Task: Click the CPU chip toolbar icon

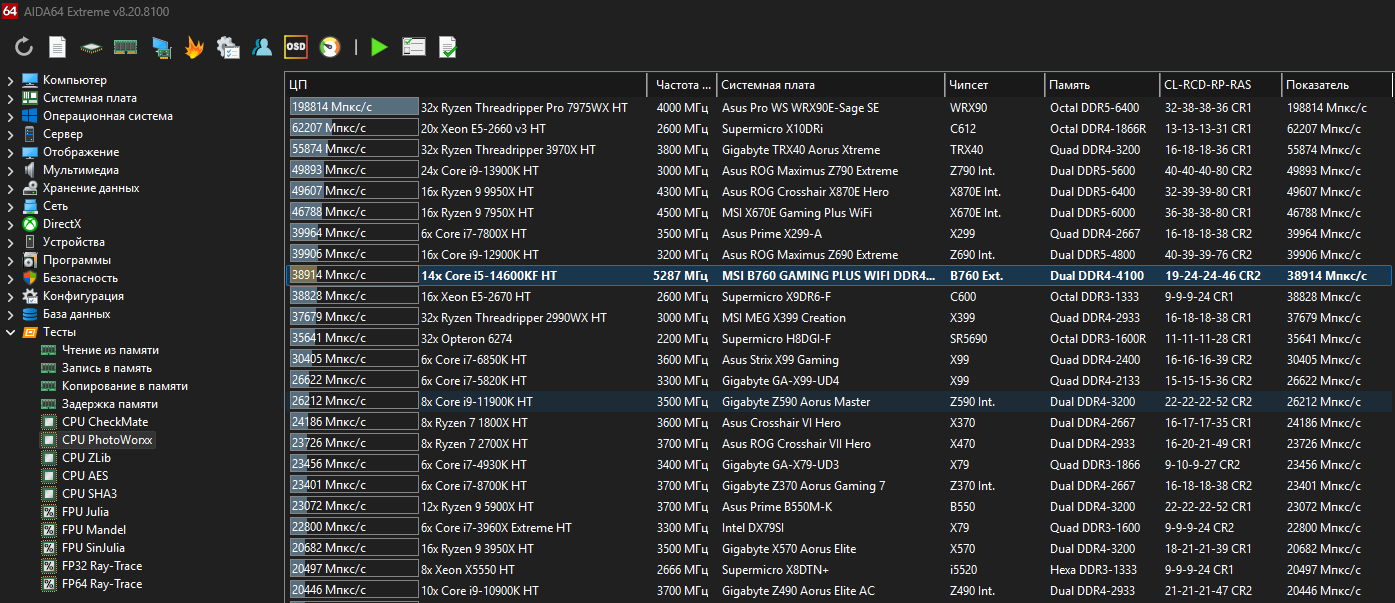Action: 91,46
